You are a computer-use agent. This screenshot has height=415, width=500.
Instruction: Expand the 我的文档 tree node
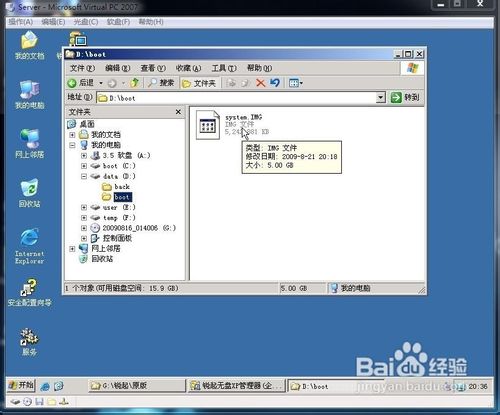pyautogui.click(x=72, y=135)
